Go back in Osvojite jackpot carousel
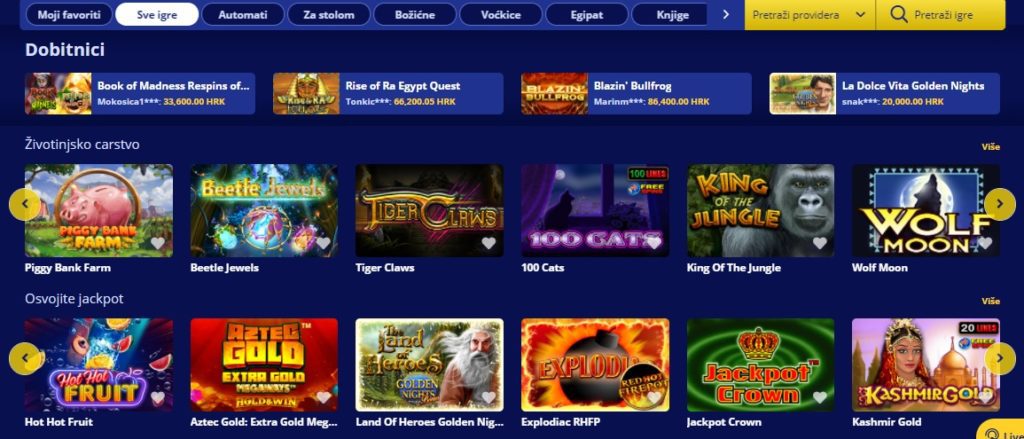This screenshot has width=1024, height=439. 25,359
